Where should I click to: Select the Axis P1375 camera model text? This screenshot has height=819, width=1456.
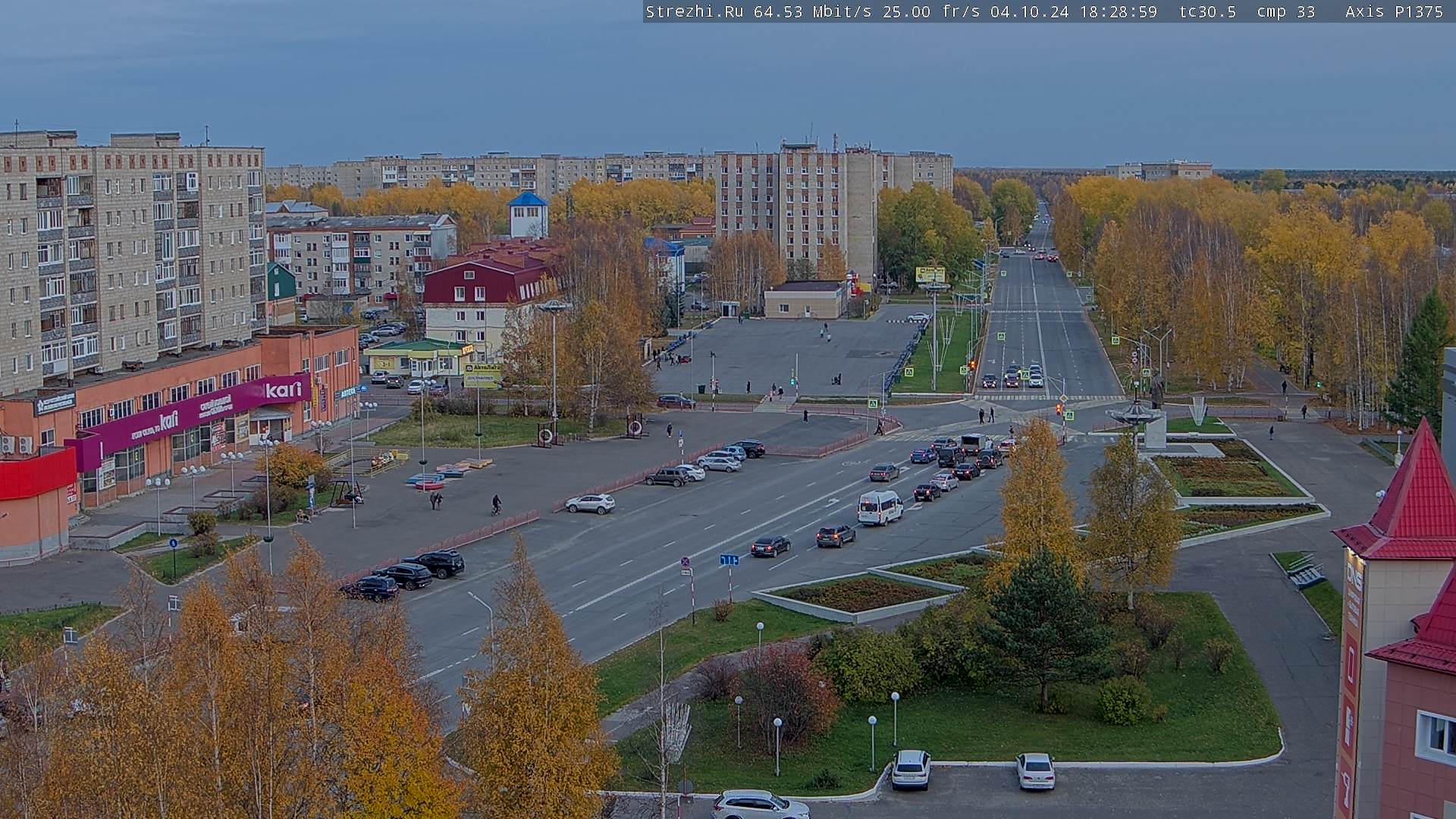1394,11
